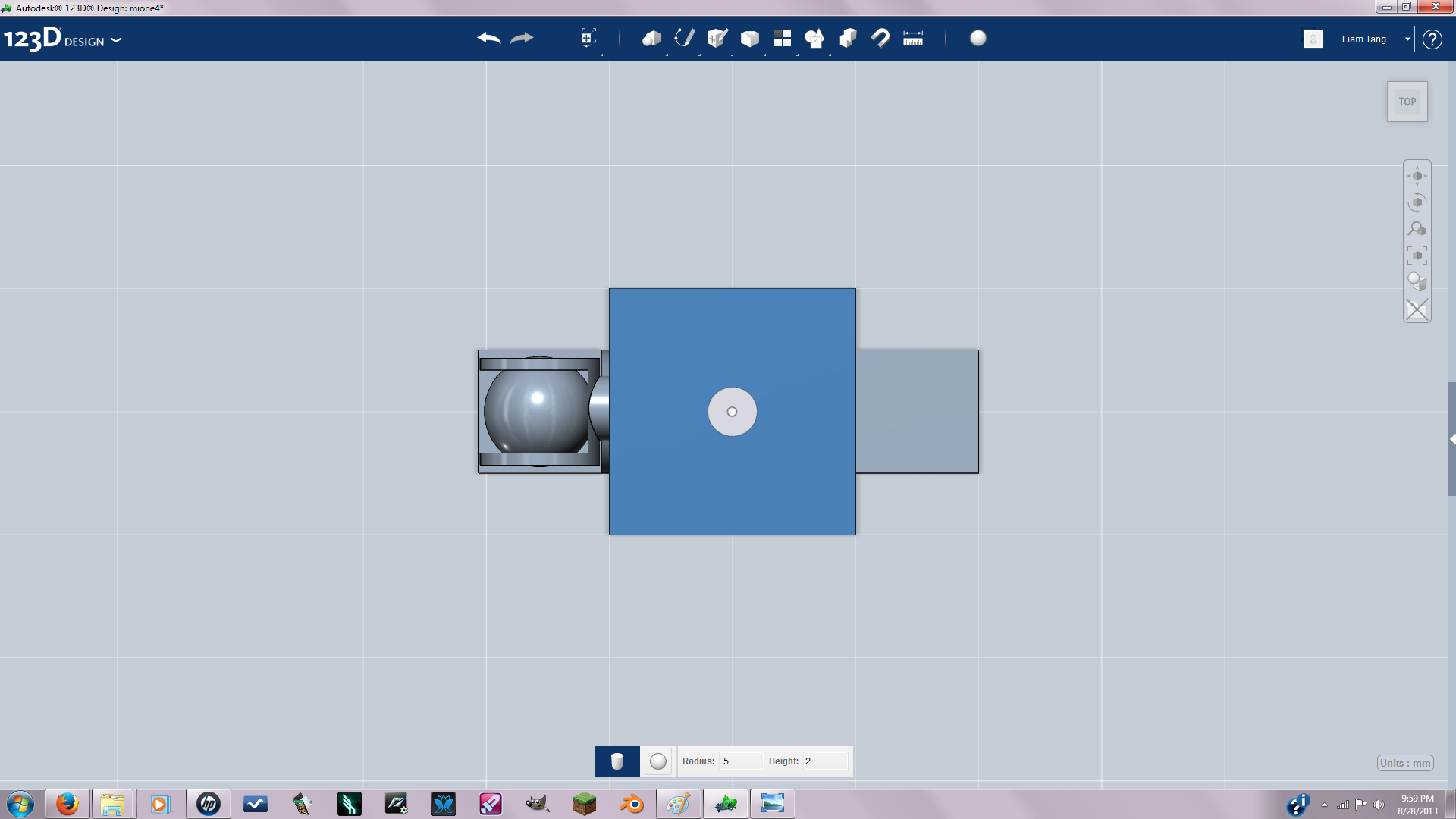Viewport: 1456px width, 819px height.
Task: Open the Help question mark
Action: 1432,39
